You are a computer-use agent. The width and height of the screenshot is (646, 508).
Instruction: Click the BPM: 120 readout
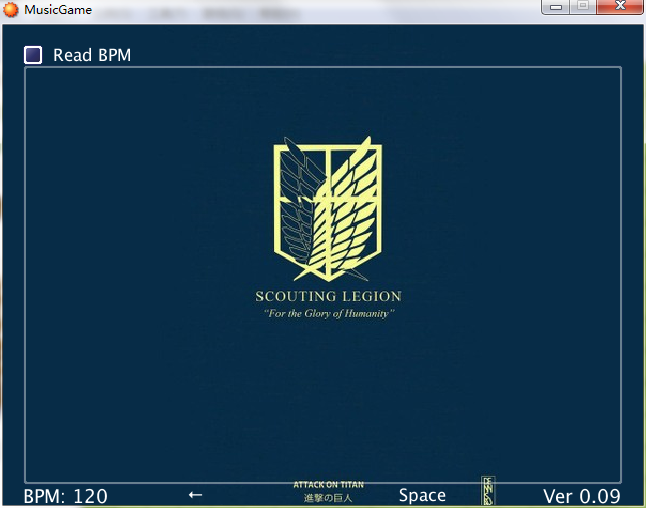[66, 496]
